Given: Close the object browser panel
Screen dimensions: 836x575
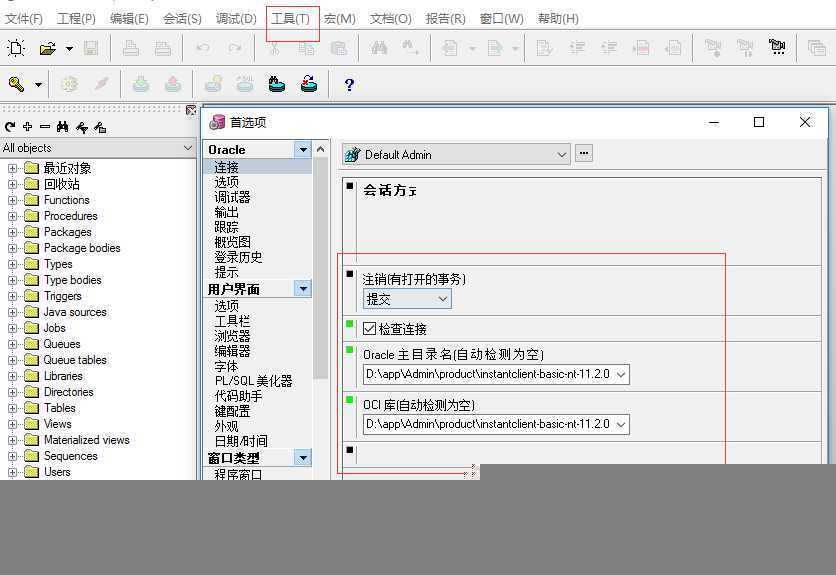Looking at the screenshot, I should pyautogui.click(x=191, y=110).
